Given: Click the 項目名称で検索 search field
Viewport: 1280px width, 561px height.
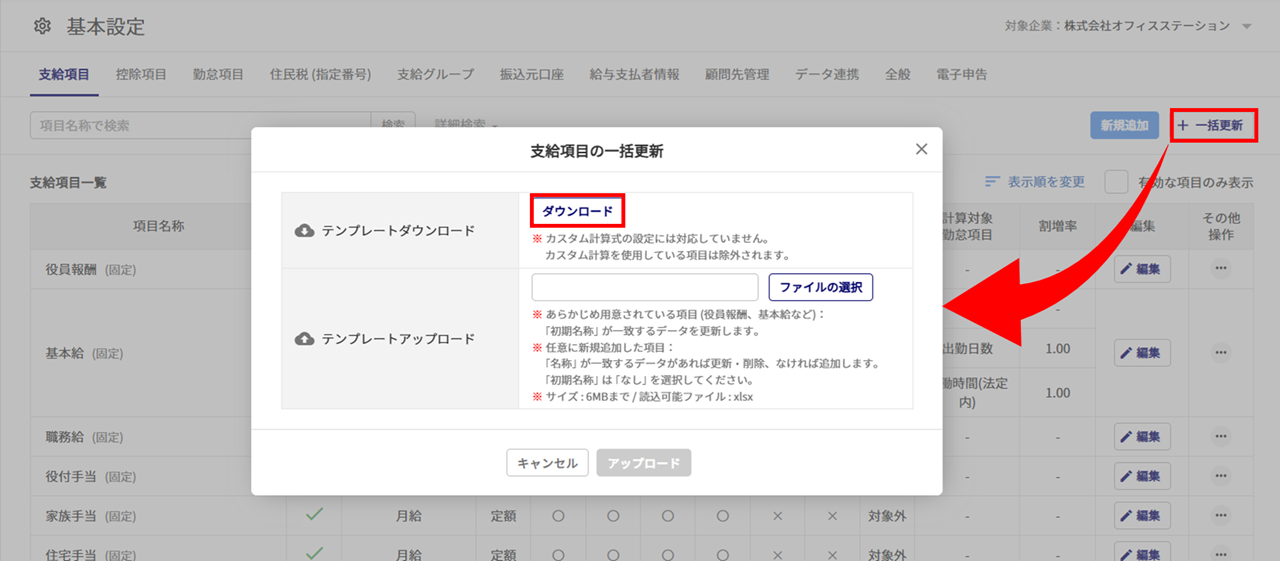Looking at the screenshot, I should (x=200, y=126).
